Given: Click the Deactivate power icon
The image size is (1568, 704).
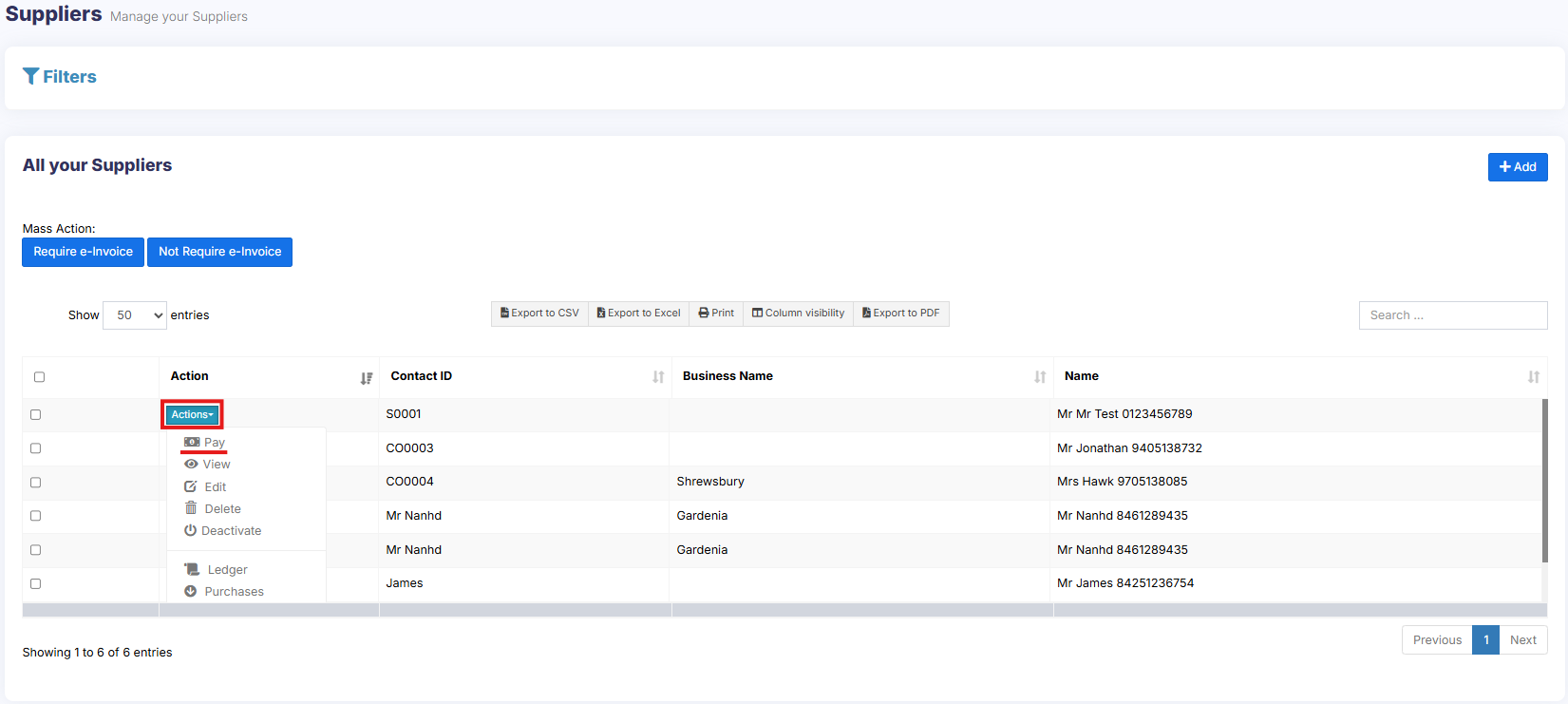Looking at the screenshot, I should tap(191, 531).
